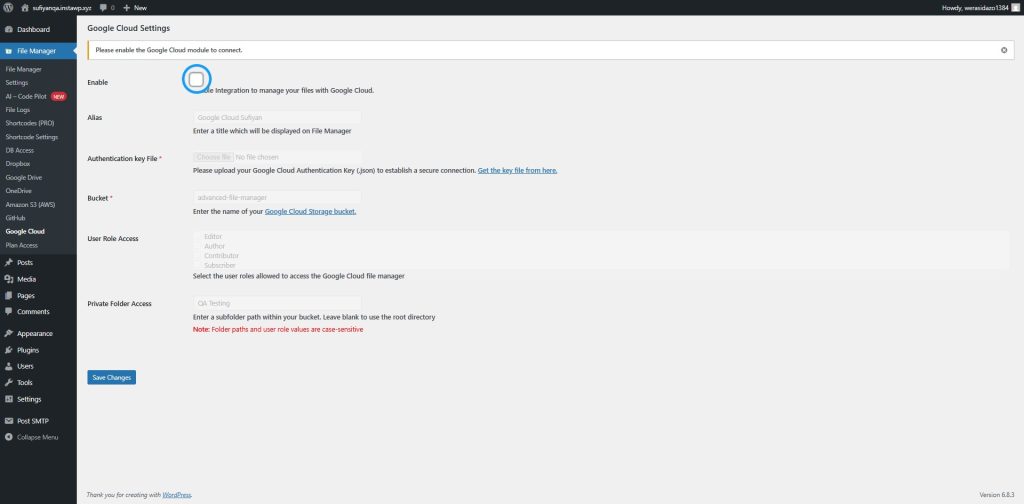Click the Dashboard gauge icon in sidebar
This screenshot has width=1024, height=504.
9,29
